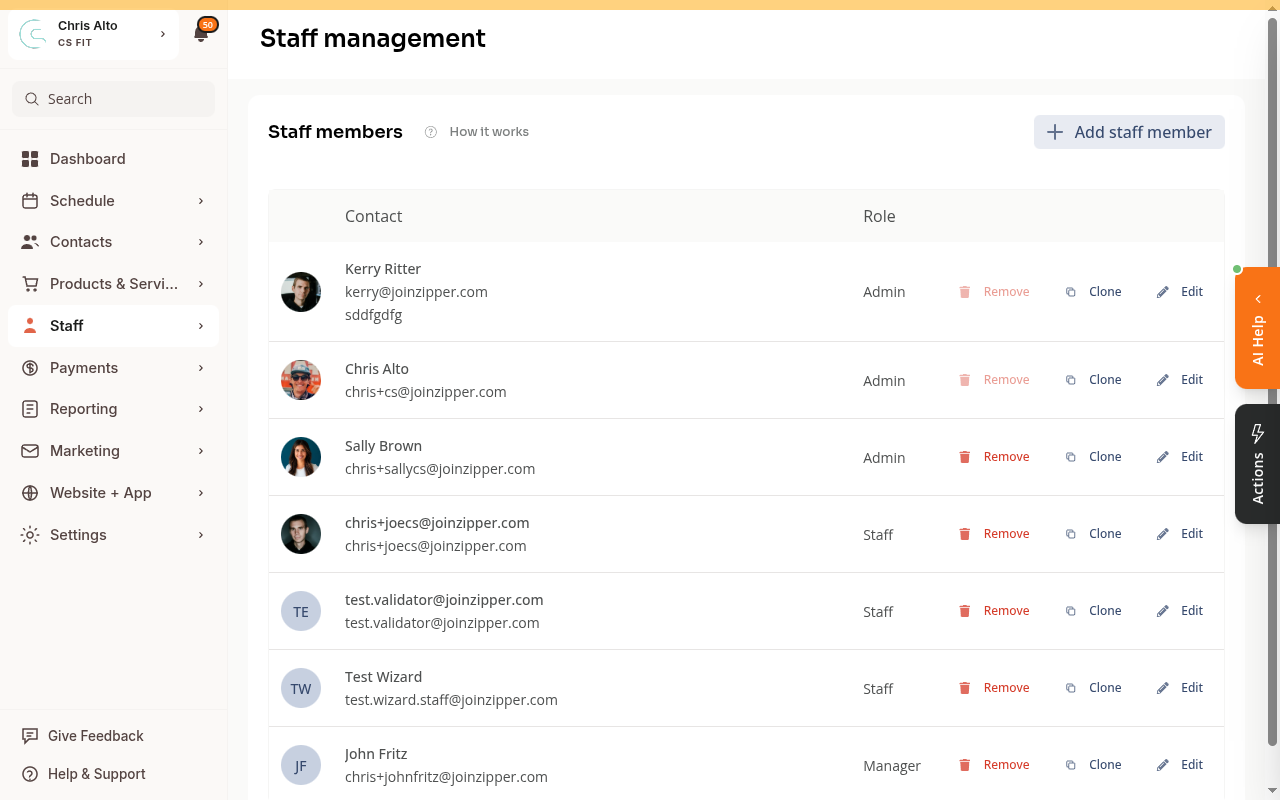Viewport: 1280px width, 800px height.
Task: Click the shopping cart Products icon
Action: coord(30,284)
